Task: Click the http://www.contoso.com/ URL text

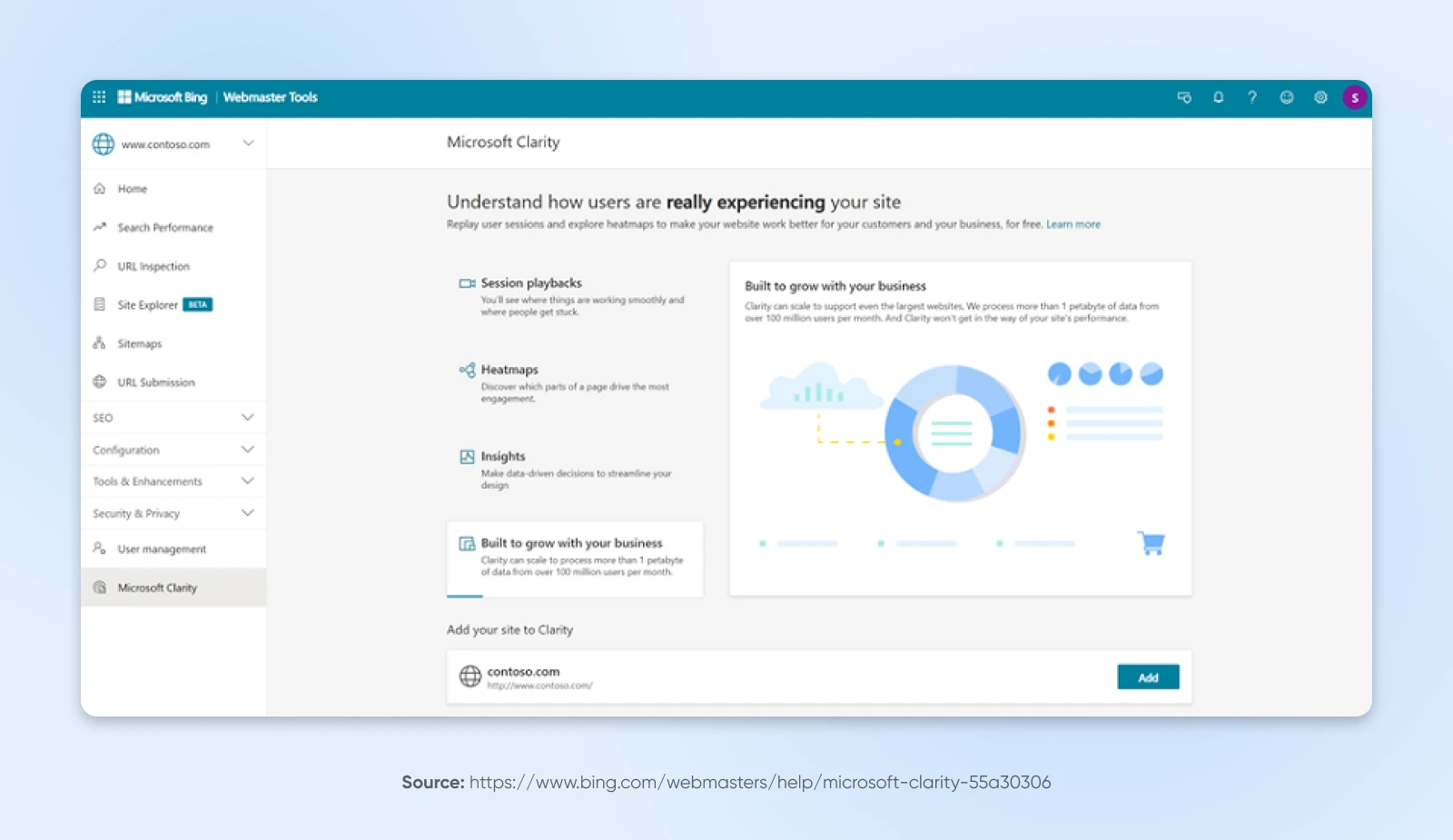Action: pos(539,686)
